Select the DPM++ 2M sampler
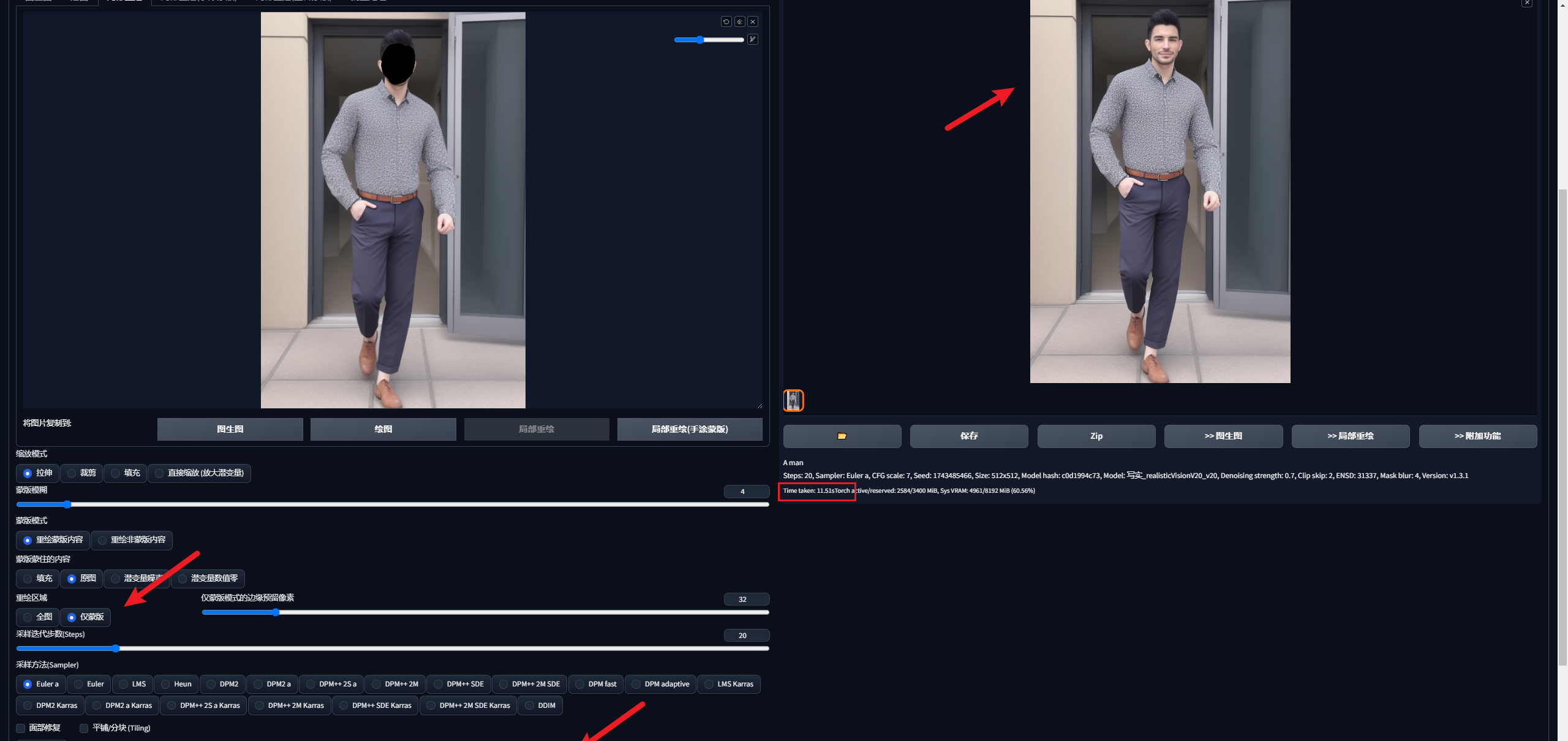Screen dimensions: 1568x741 pos(395,684)
